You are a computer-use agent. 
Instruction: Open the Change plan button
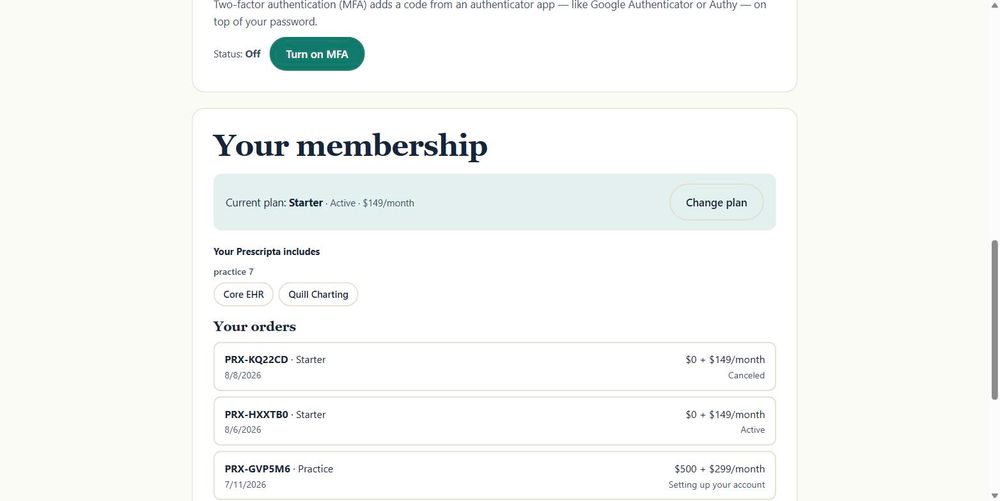(x=716, y=203)
